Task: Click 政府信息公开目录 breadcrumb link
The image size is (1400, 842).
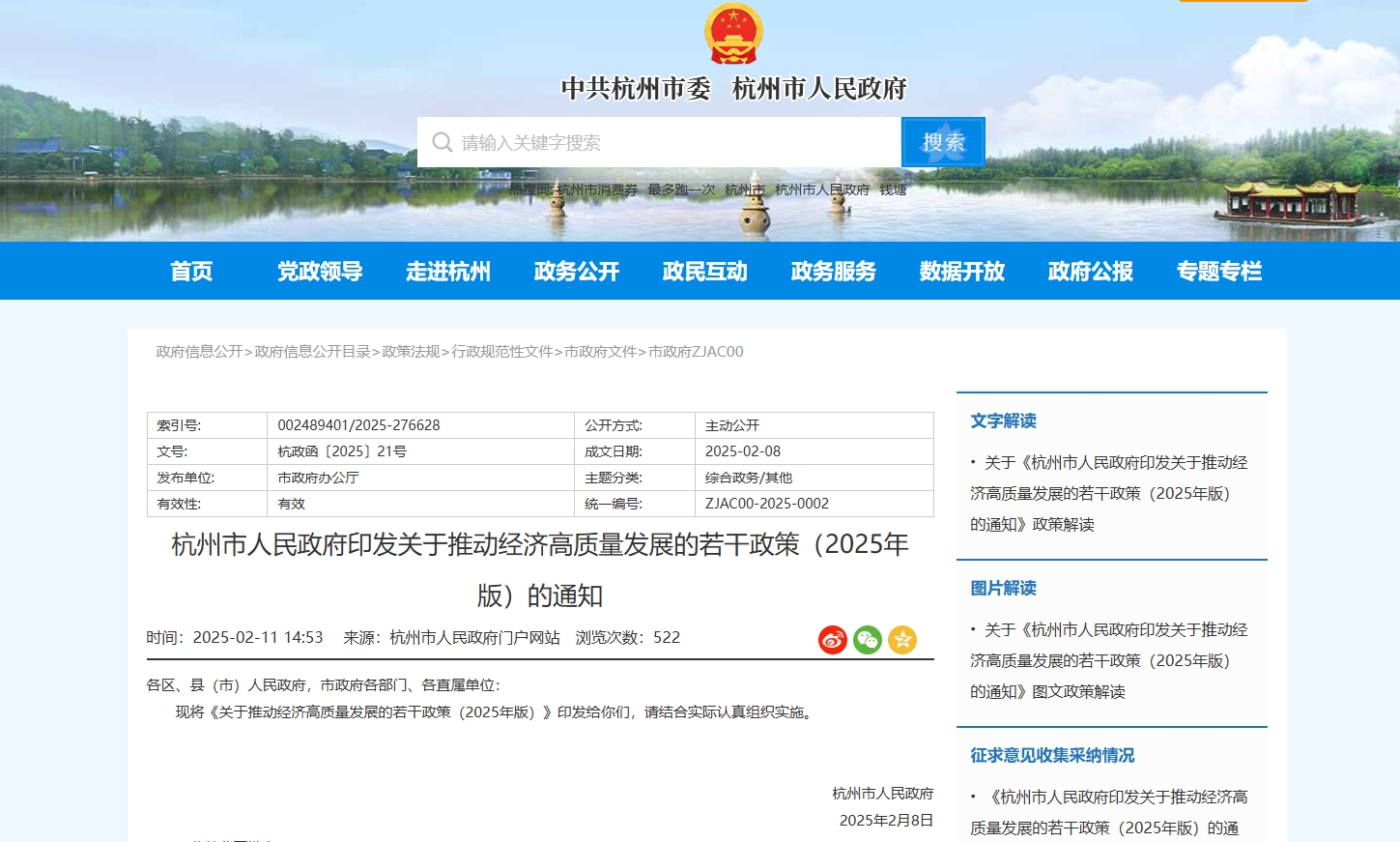Action: [312, 352]
